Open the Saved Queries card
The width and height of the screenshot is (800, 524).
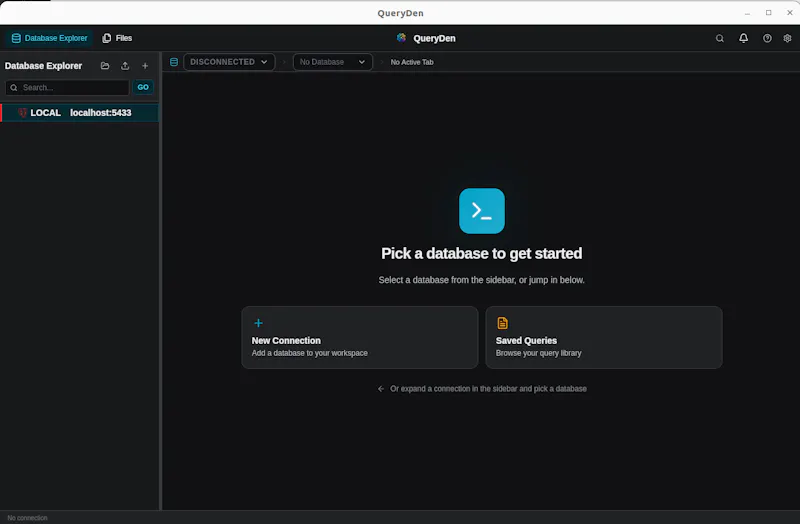(x=604, y=337)
